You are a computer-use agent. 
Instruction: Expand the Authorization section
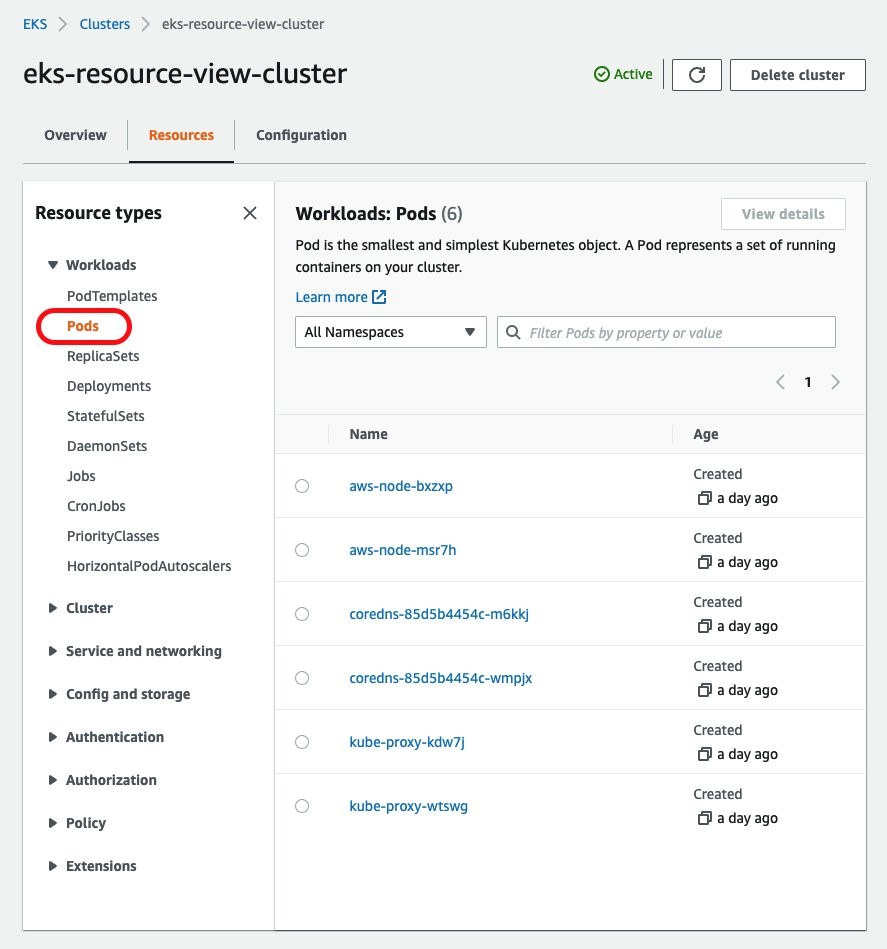[53, 780]
